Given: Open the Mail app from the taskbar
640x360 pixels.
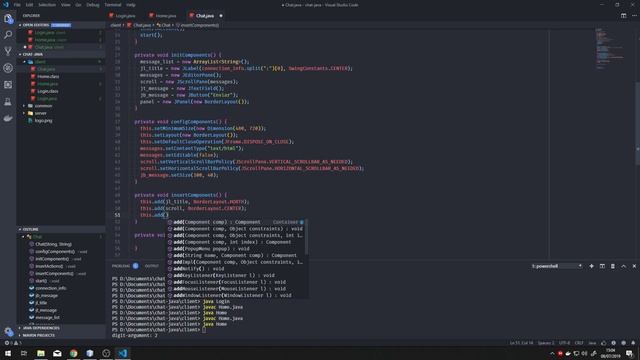Looking at the screenshot, I should (x=57, y=353).
